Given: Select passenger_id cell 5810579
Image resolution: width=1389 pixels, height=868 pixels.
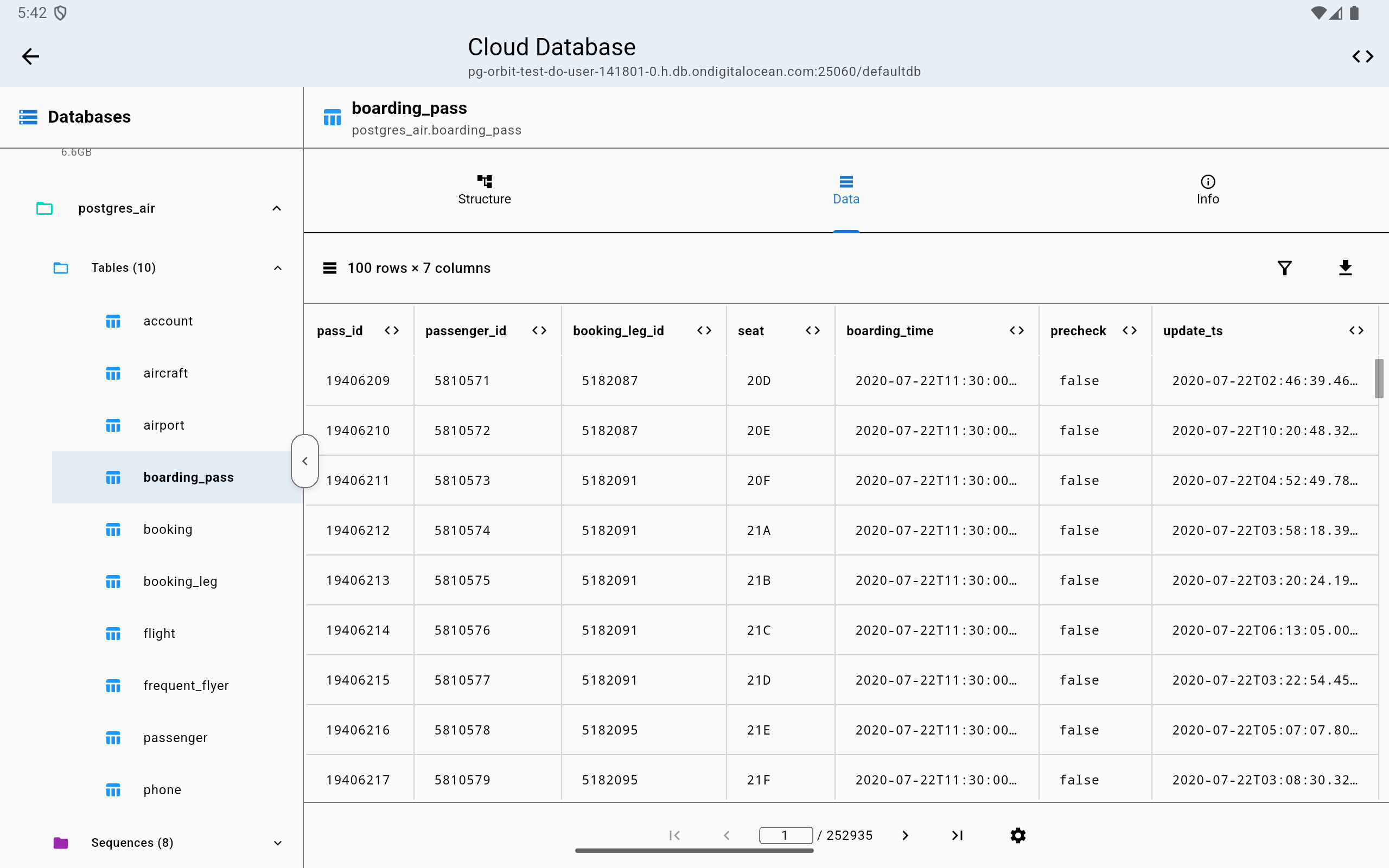Looking at the screenshot, I should [x=487, y=780].
